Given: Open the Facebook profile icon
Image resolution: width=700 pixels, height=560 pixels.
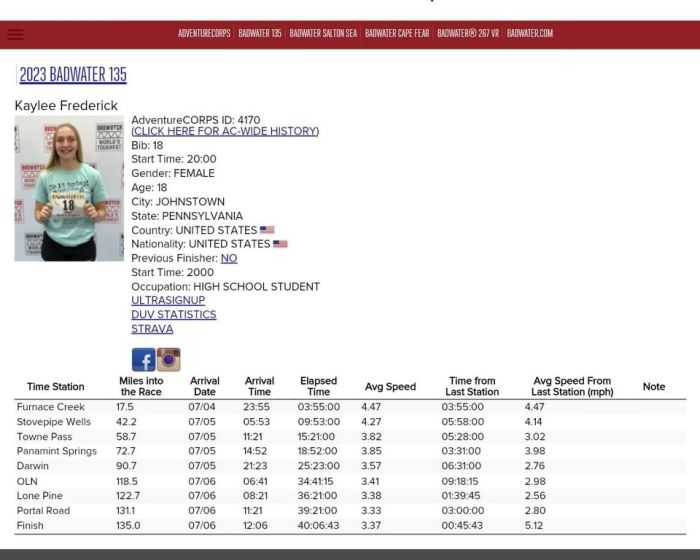Looking at the screenshot, I should tap(143, 360).
